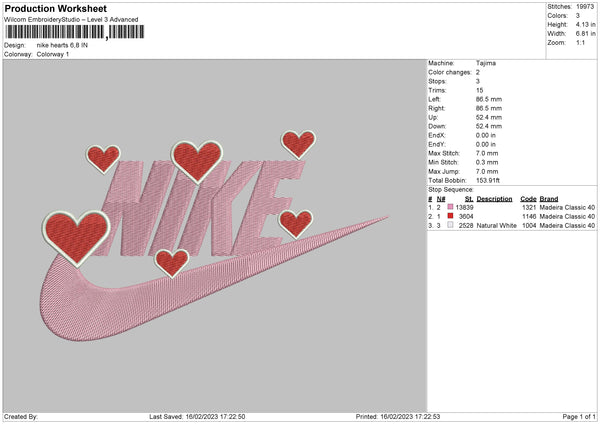Screen dimensions: 600x424
Task: Click the red thread swatch for code 1146
Action: click(450, 216)
